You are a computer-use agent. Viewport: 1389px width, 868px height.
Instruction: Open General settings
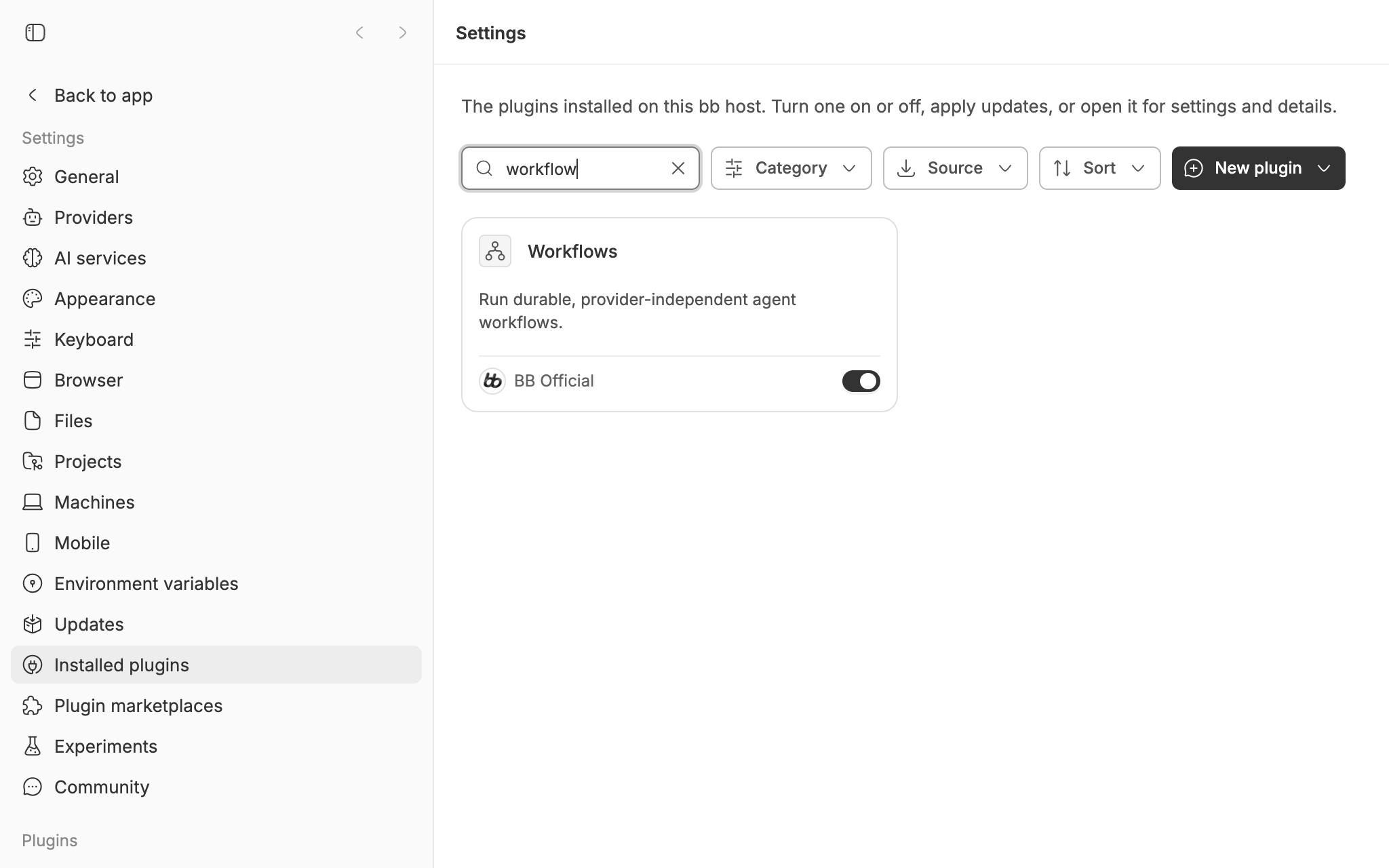tap(216, 176)
